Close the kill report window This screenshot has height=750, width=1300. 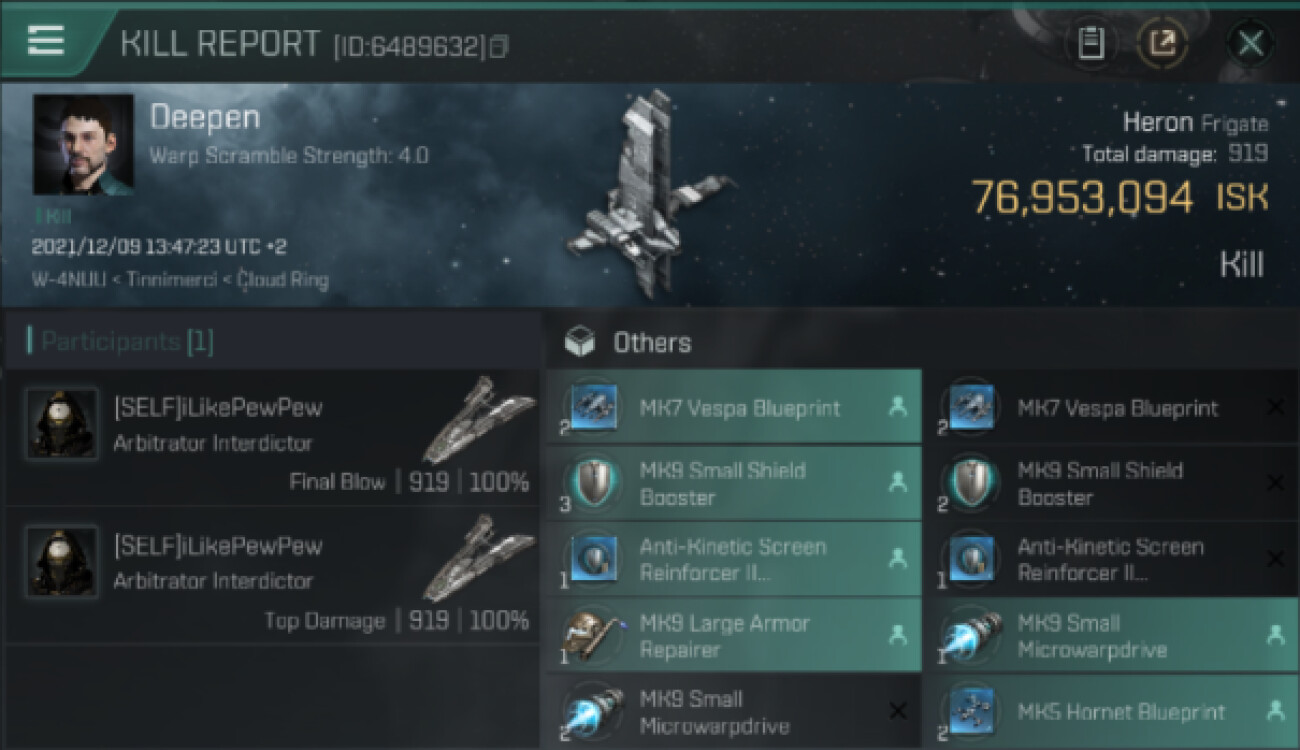1251,43
